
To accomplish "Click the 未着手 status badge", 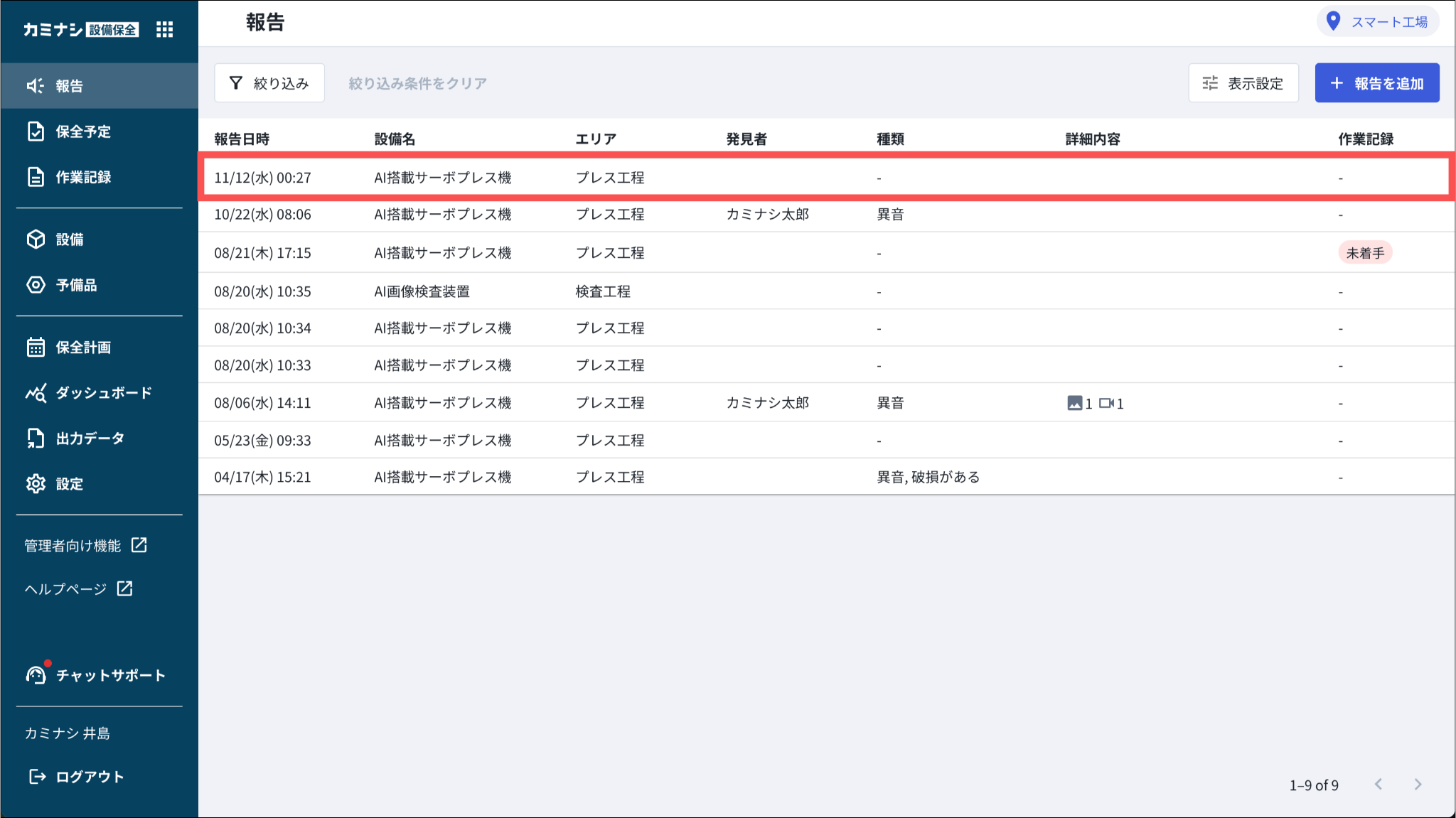I will click(x=1365, y=253).
